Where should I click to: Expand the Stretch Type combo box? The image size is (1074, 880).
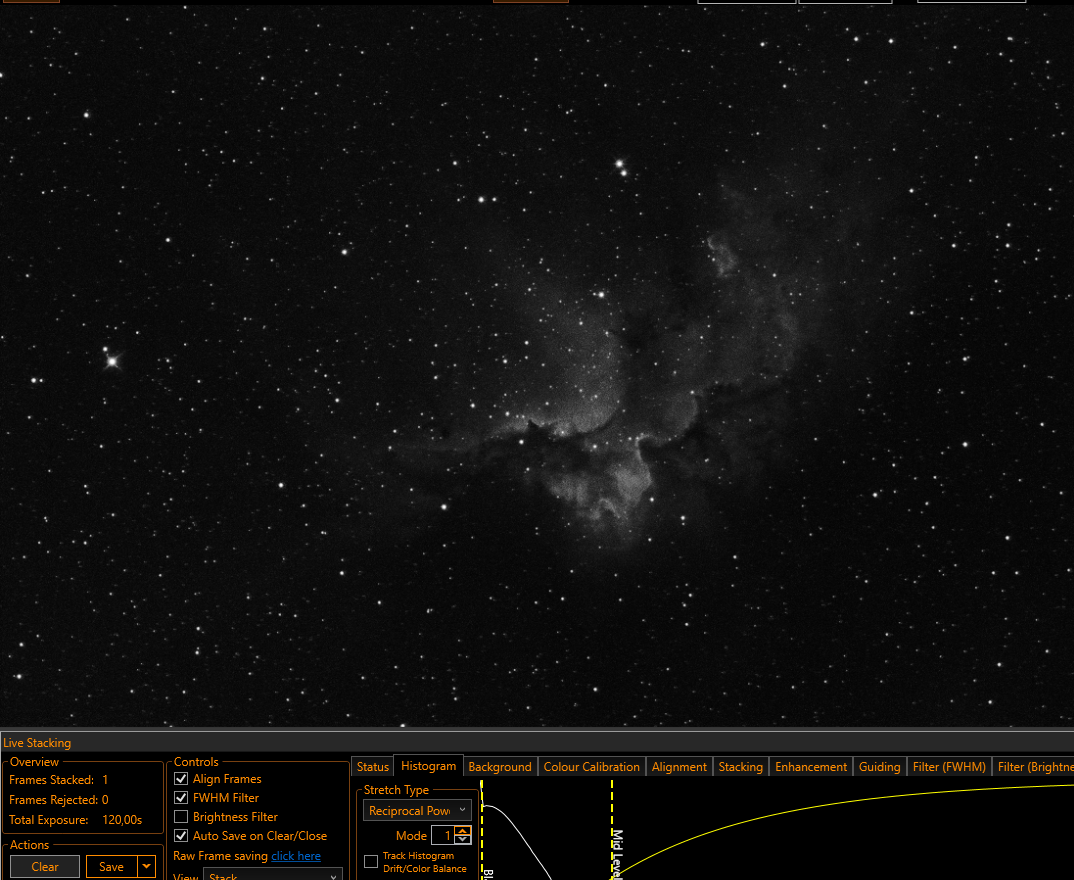(416, 810)
